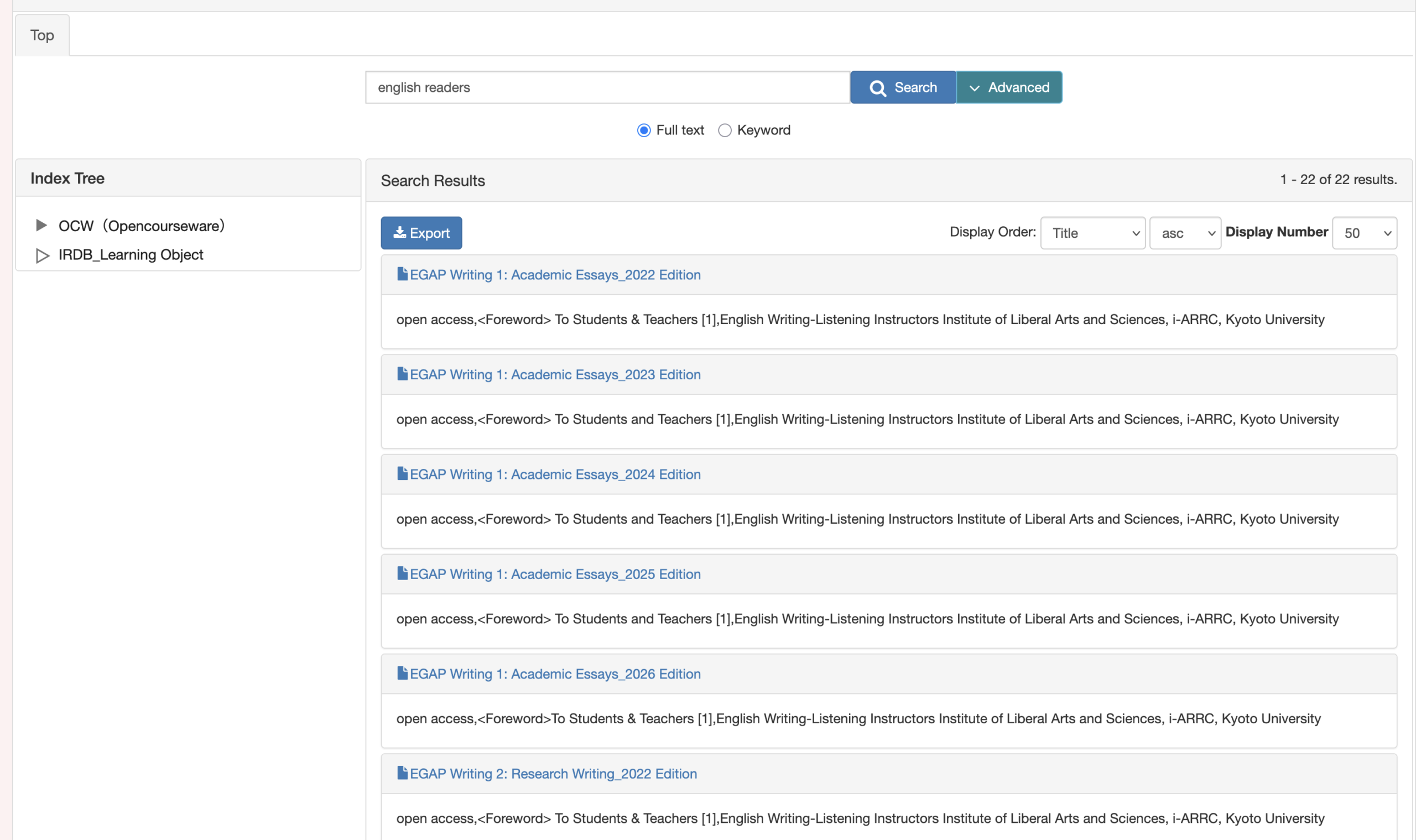Click document icon for 2024 Academic Essays
The height and width of the screenshot is (840, 1416).
tap(403, 474)
